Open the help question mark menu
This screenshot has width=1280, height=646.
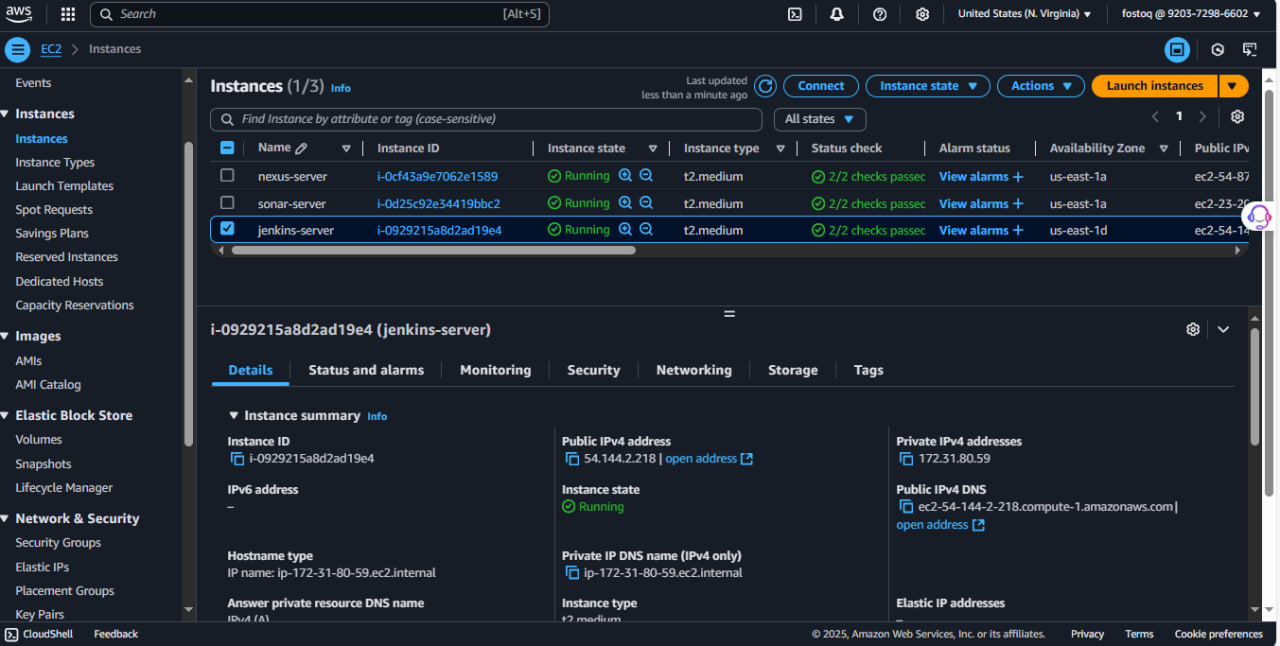point(880,14)
